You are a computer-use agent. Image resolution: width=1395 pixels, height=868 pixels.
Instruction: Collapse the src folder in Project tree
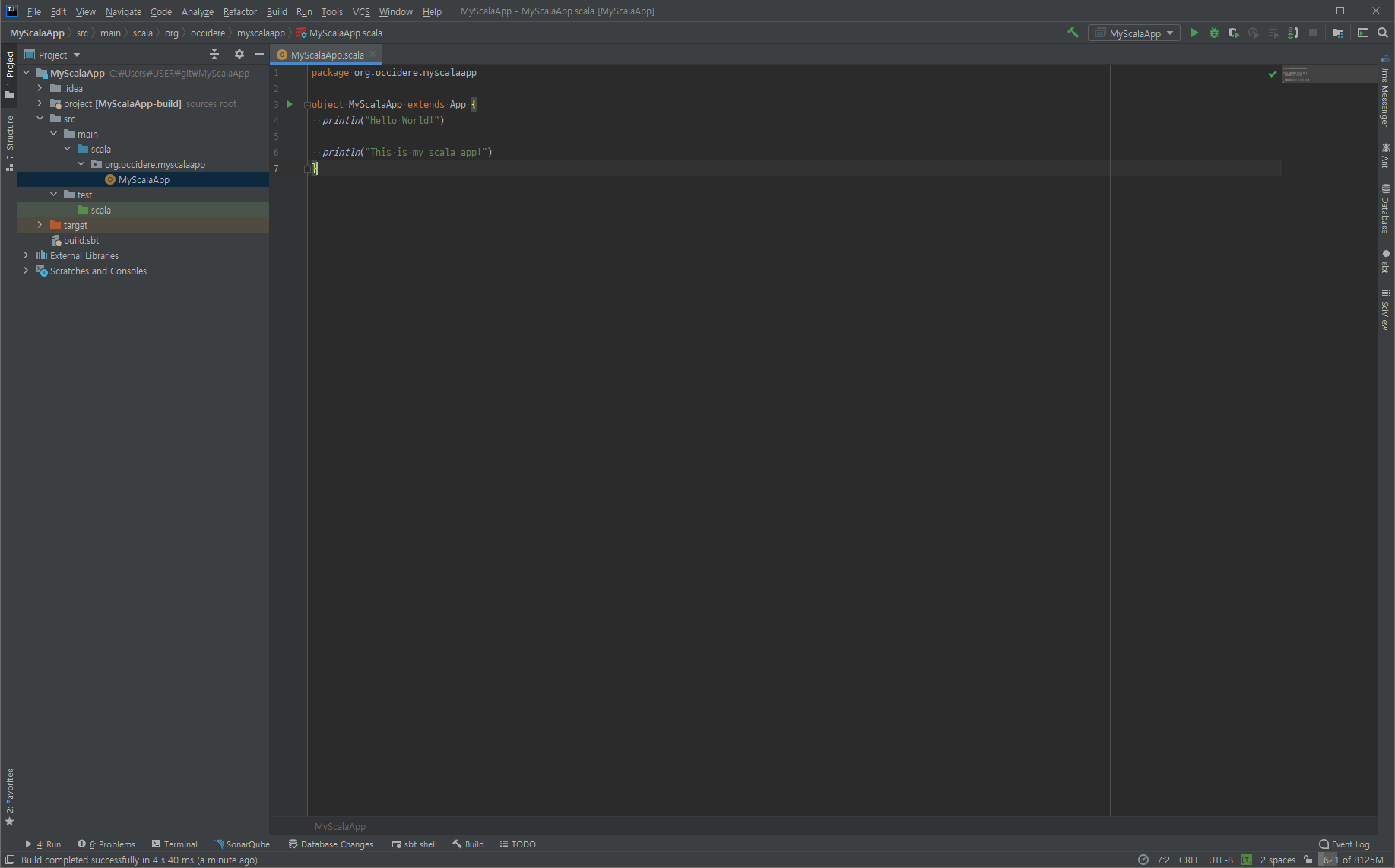point(40,119)
